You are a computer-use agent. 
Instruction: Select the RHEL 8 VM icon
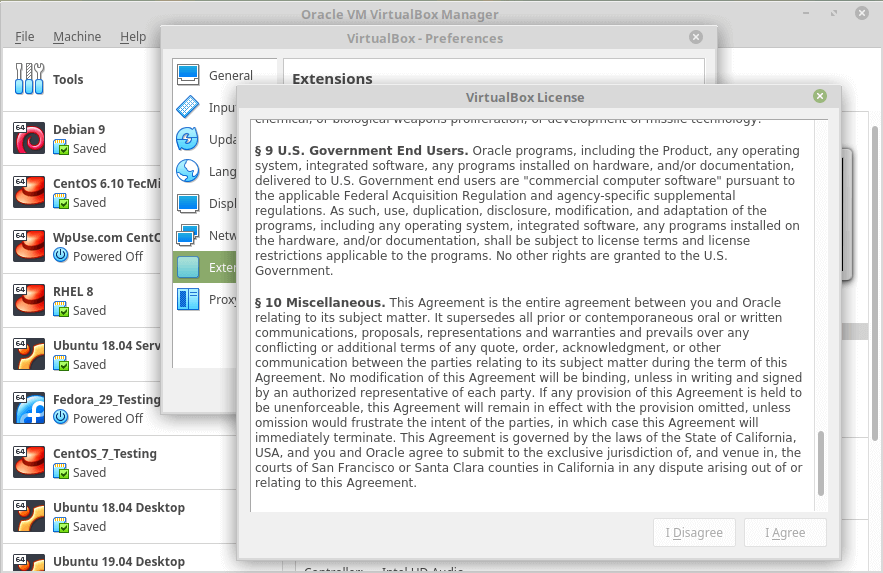click(29, 300)
